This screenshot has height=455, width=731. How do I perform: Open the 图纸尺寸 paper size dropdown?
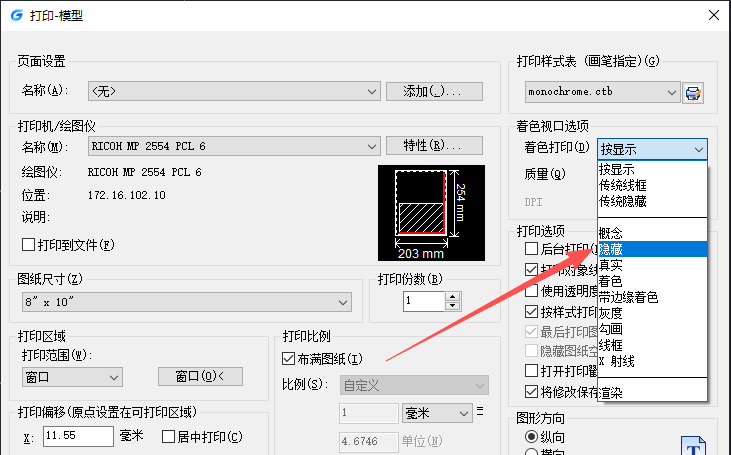(x=186, y=301)
